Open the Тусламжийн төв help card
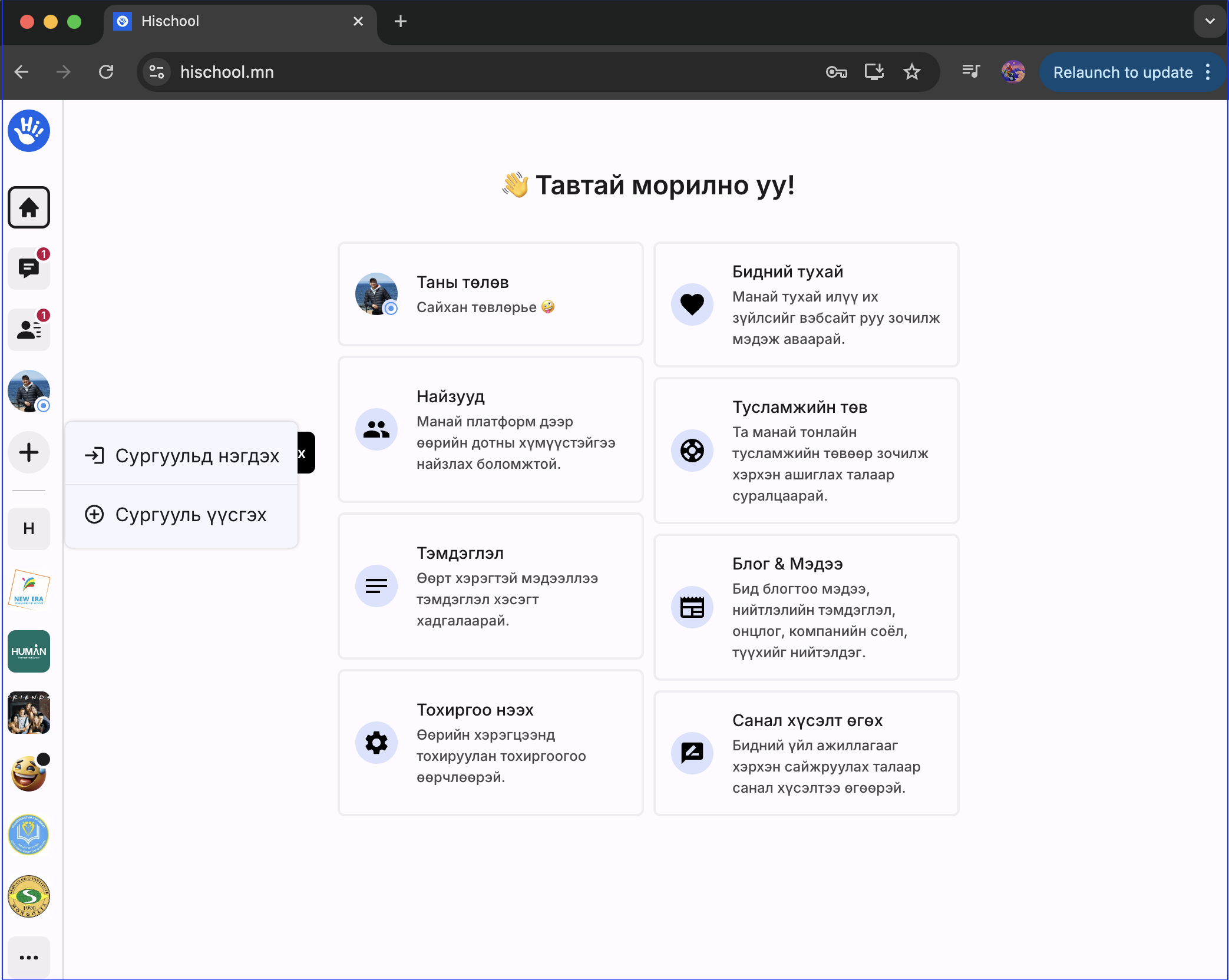This screenshot has height=980, width=1229. pyautogui.click(x=806, y=451)
